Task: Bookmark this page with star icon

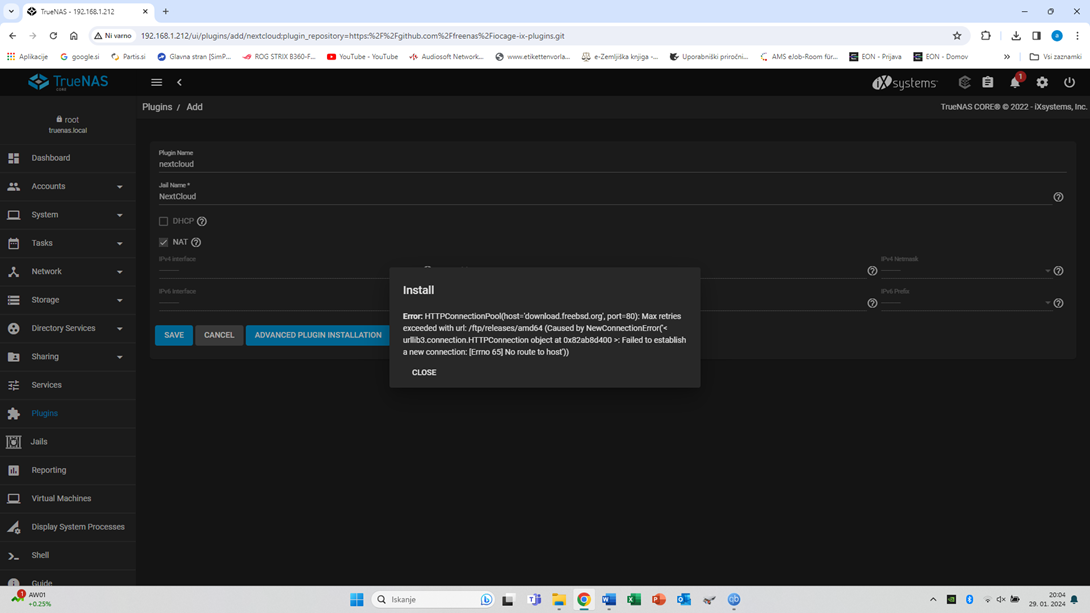Action: [957, 35]
